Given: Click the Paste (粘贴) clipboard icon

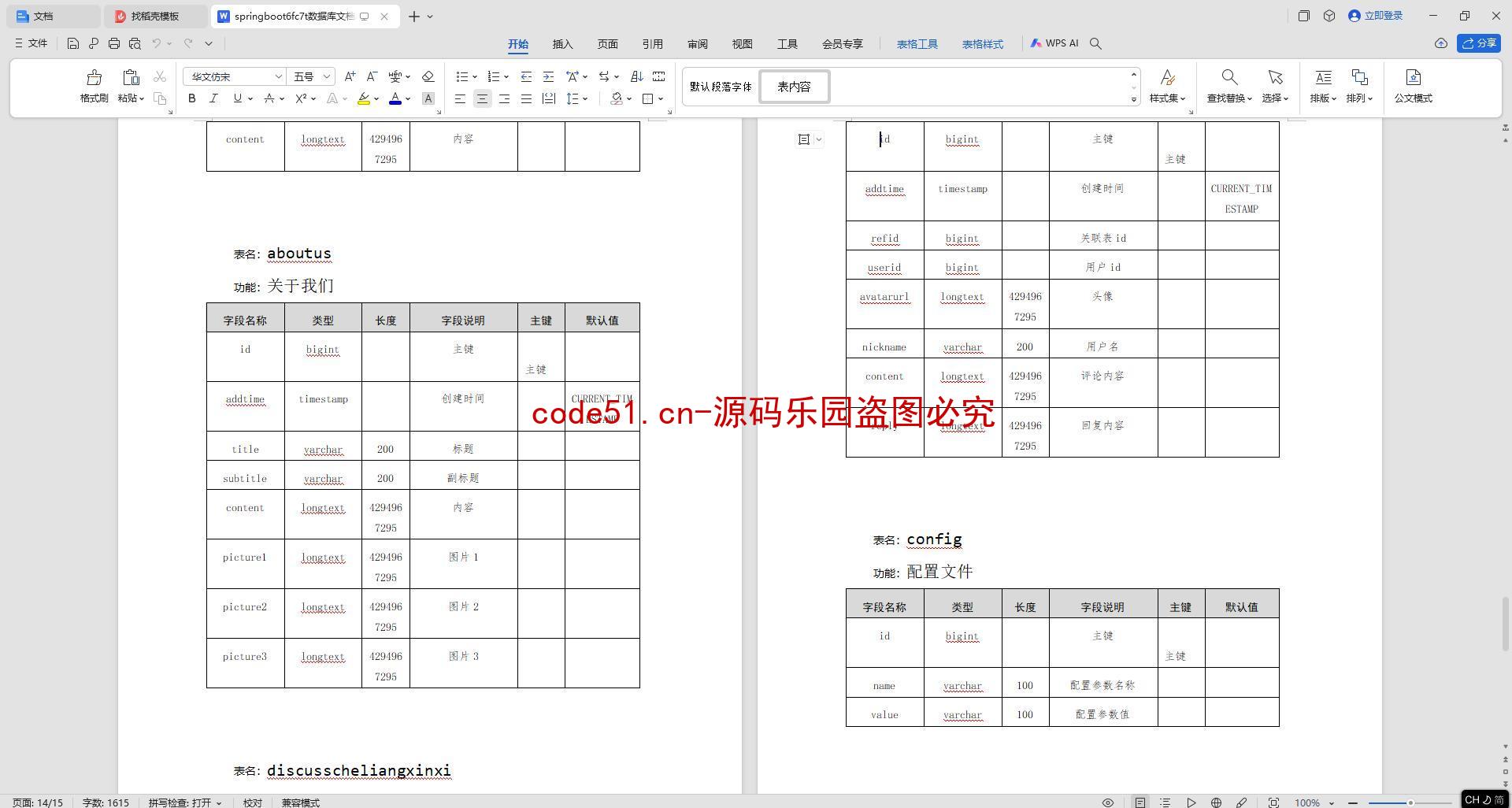Looking at the screenshot, I should click(x=131, y=77).
